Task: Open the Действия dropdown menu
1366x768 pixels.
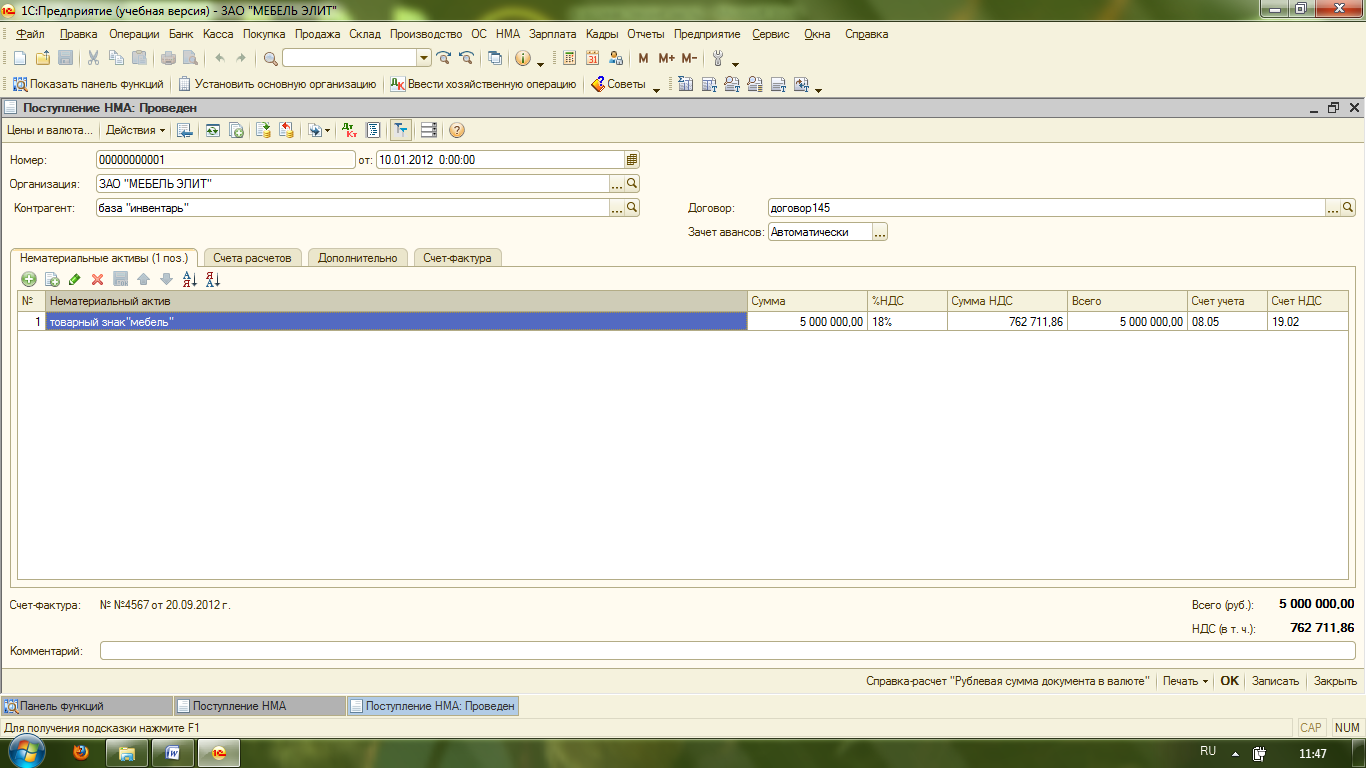Action: (135, 130)
